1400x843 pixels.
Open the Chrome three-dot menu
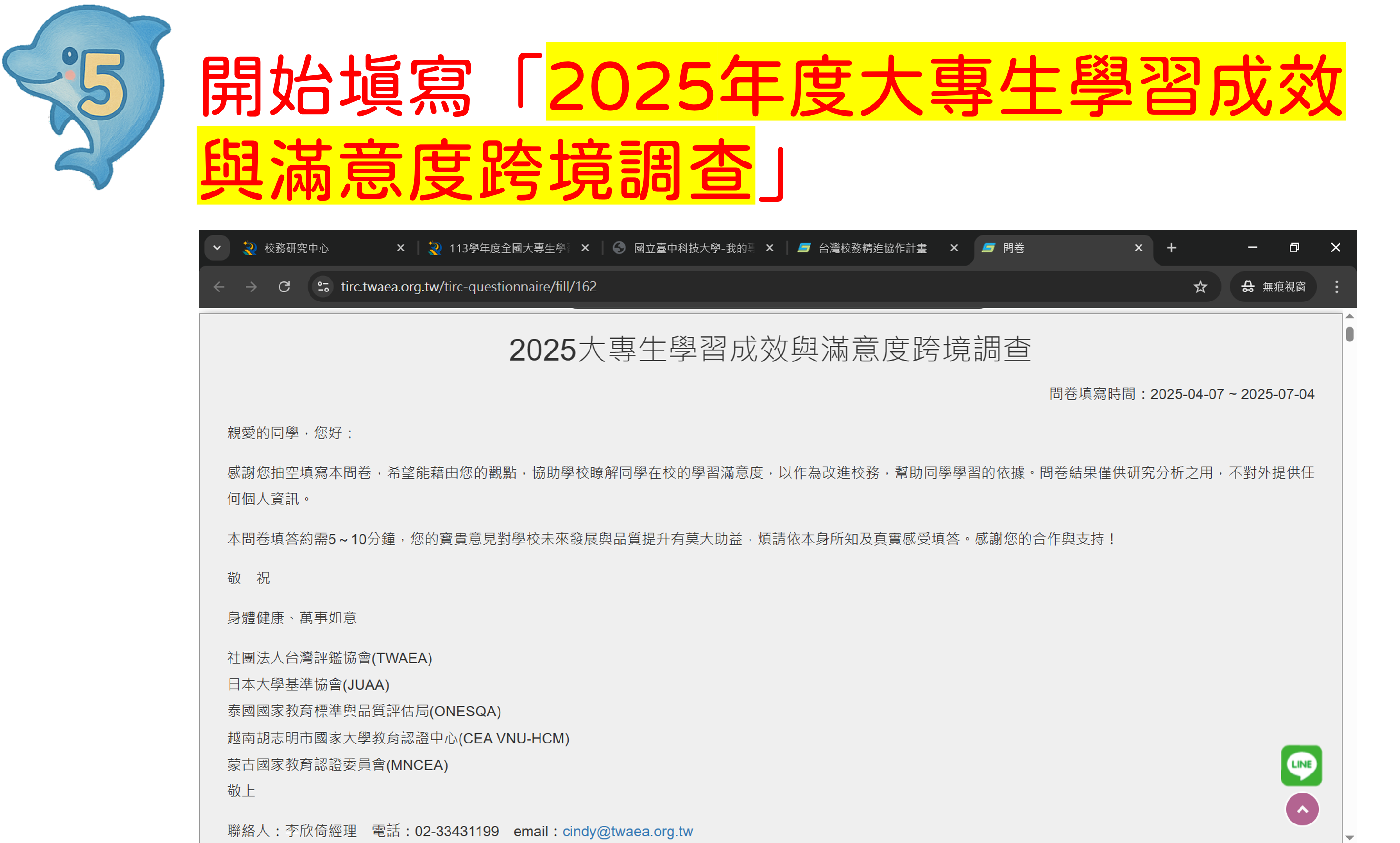[1336, 287]
